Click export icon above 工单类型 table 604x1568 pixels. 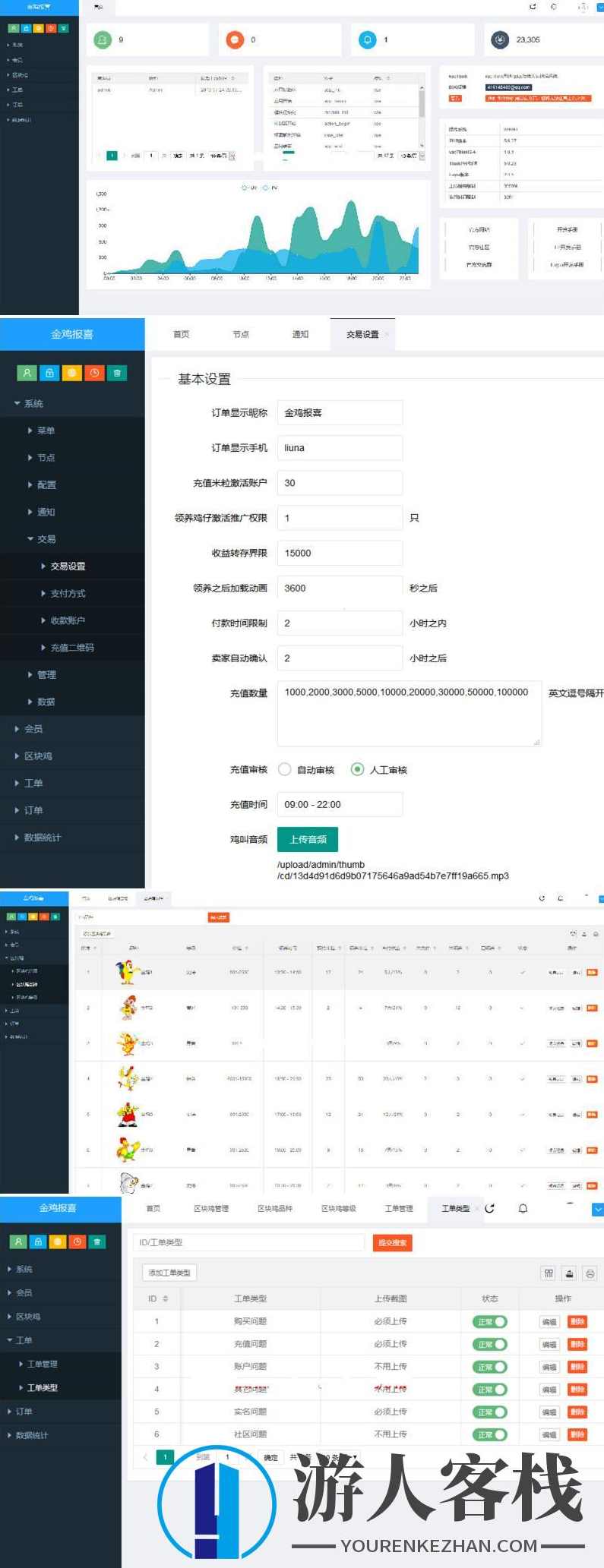click(x=569, y=1273)
